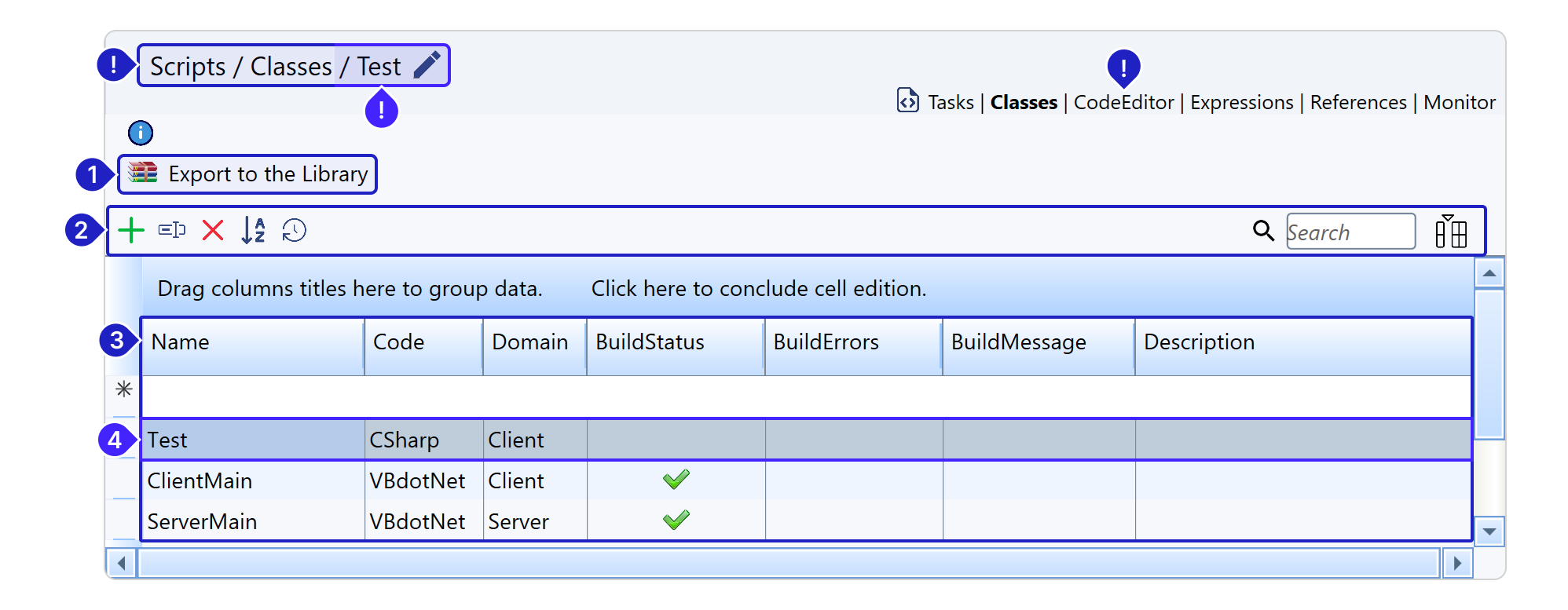Click the pencil edit icon beside Test

click(427, 65)
